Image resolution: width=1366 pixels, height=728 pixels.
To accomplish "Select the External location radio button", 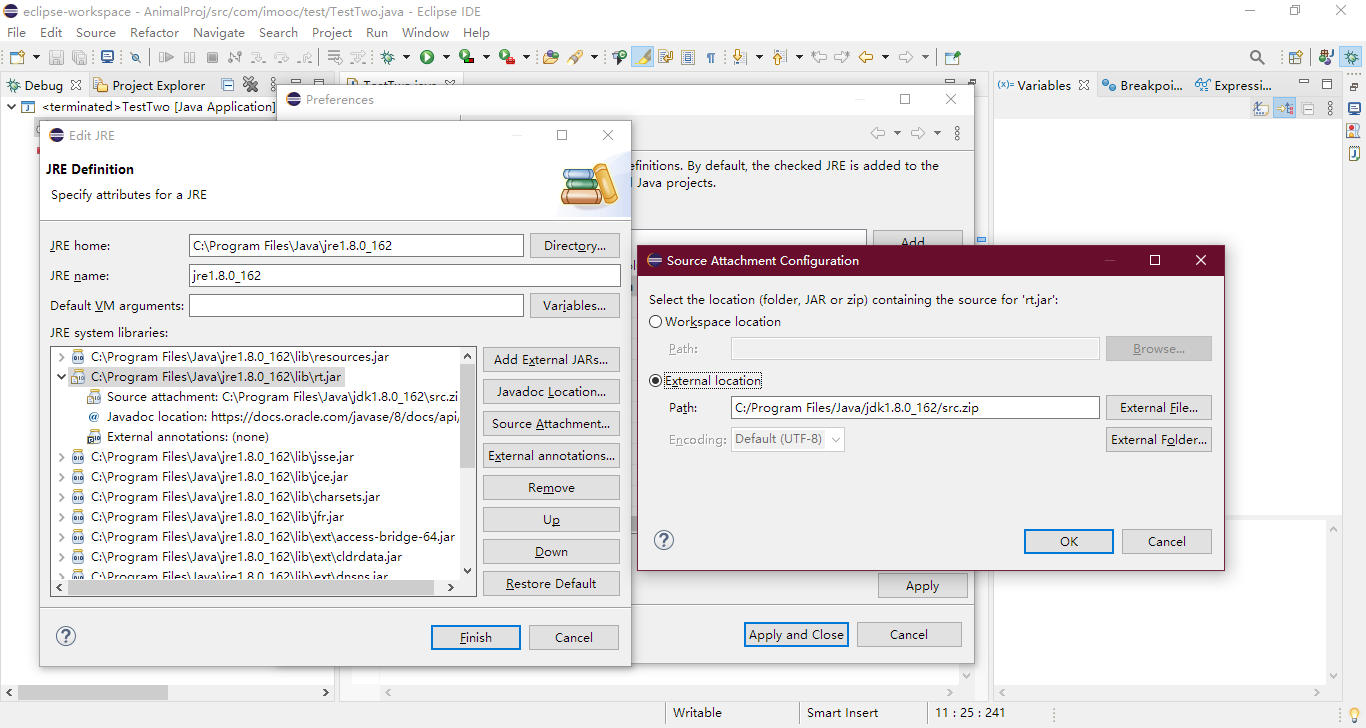I will (656, 381).
